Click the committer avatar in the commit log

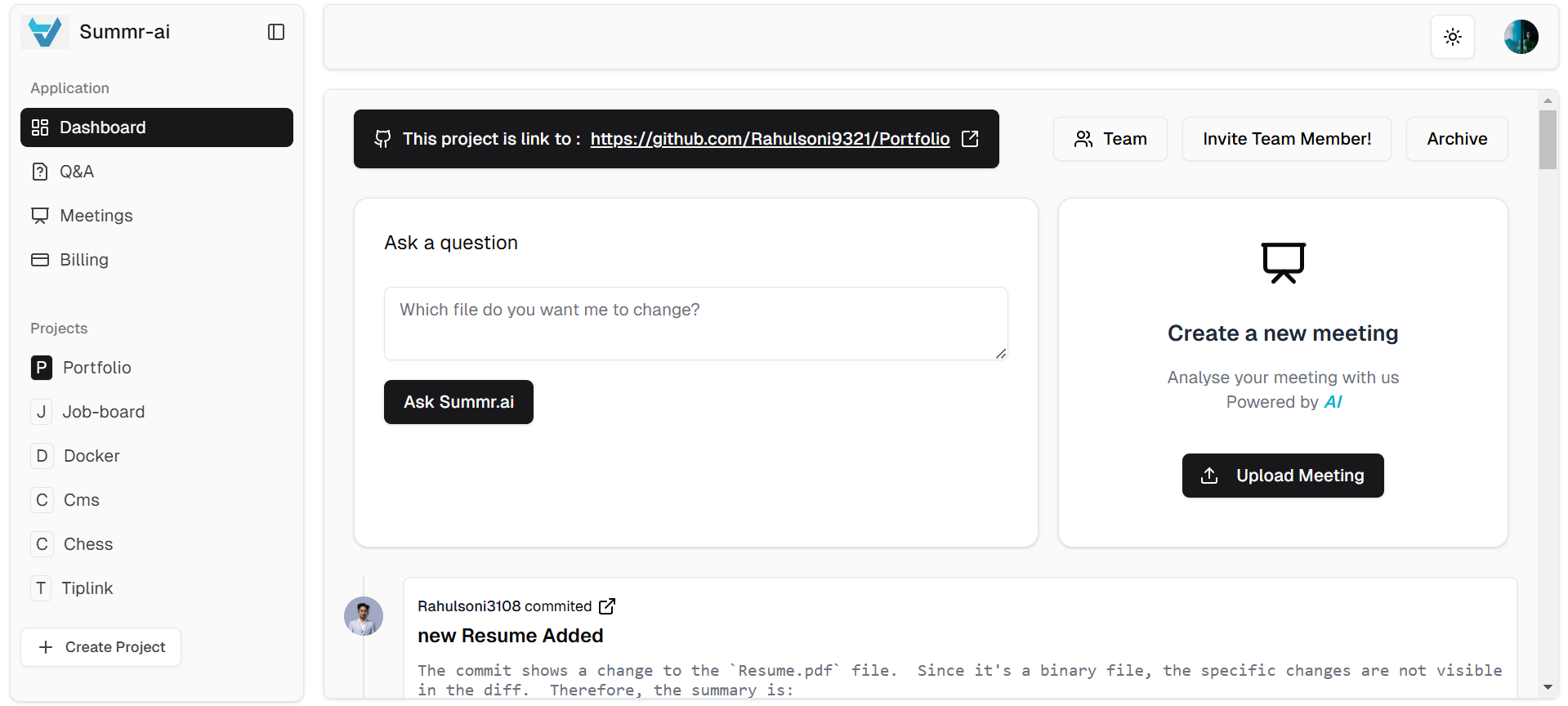[x=364, y=616]
